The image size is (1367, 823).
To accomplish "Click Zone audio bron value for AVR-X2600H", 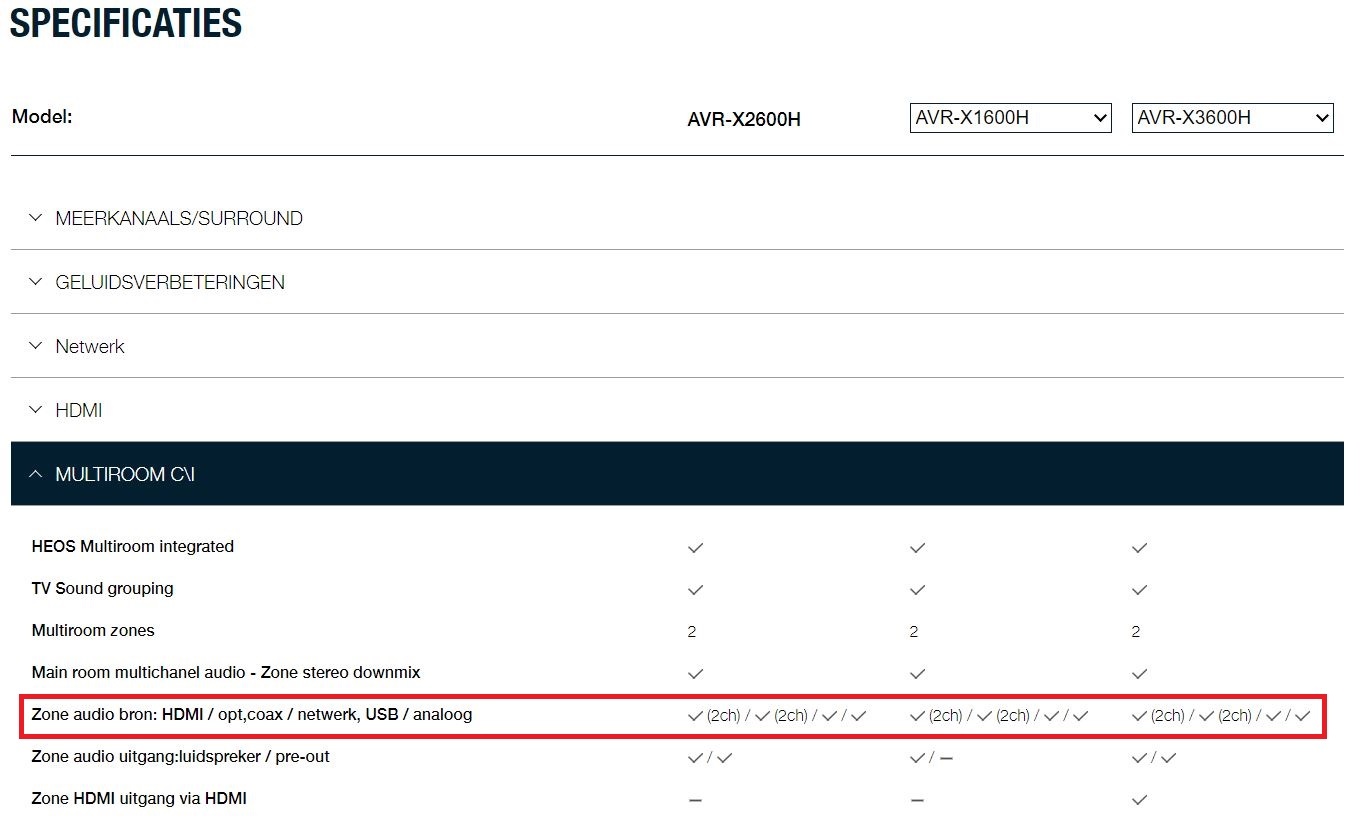I will (x=777, y=716).
